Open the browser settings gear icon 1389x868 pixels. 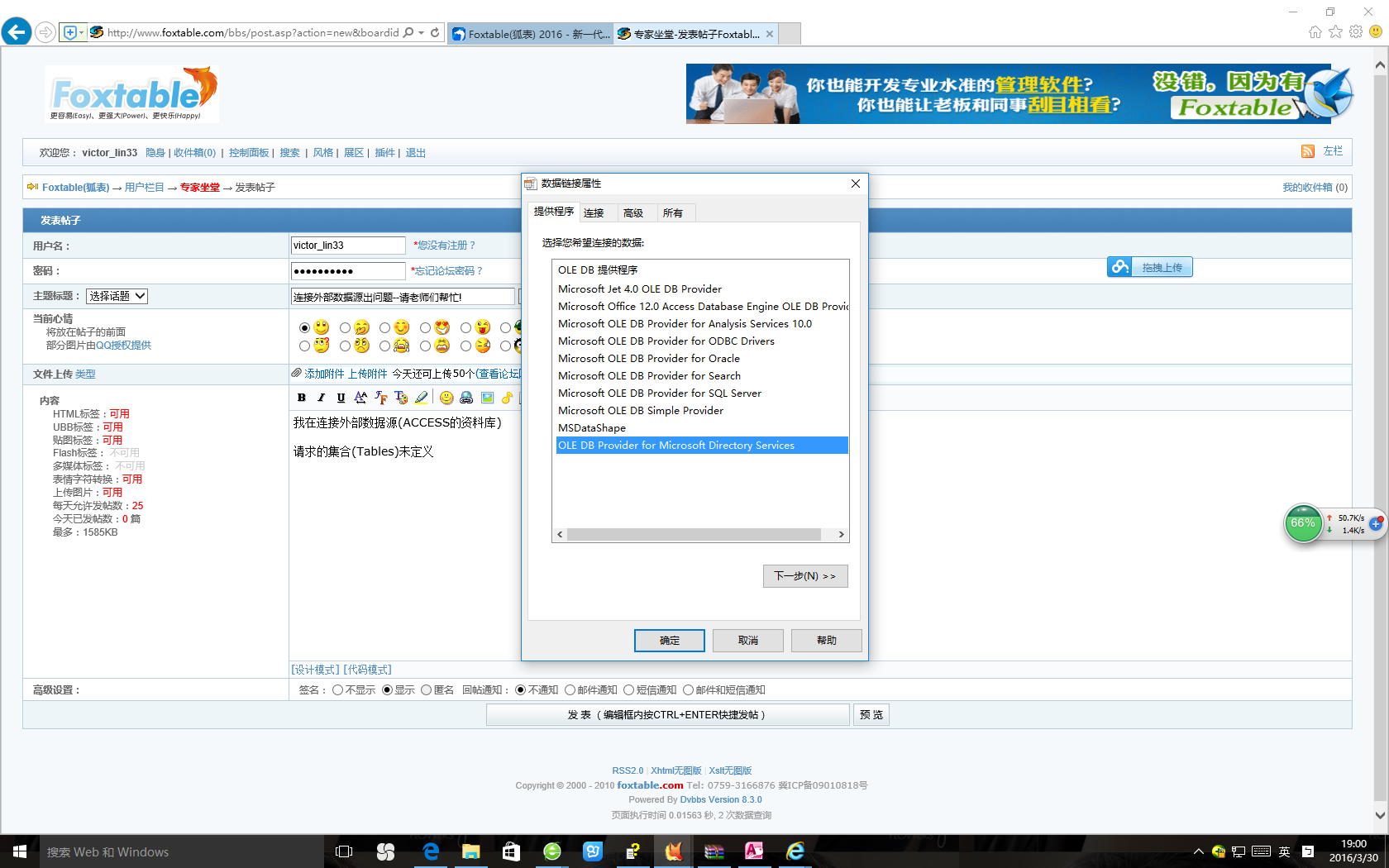click(x=1356, y=32)
